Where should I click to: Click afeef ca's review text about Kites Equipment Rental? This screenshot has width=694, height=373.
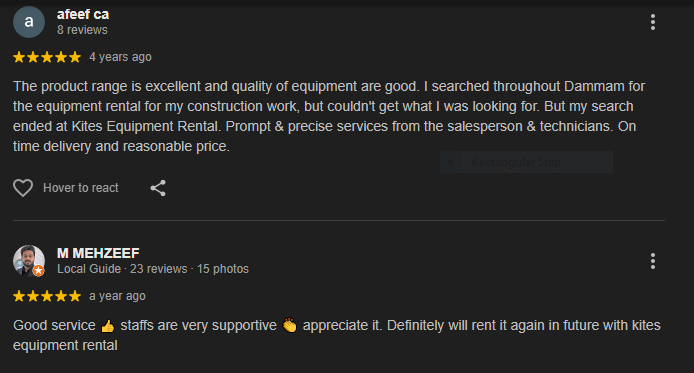[329, 116]
